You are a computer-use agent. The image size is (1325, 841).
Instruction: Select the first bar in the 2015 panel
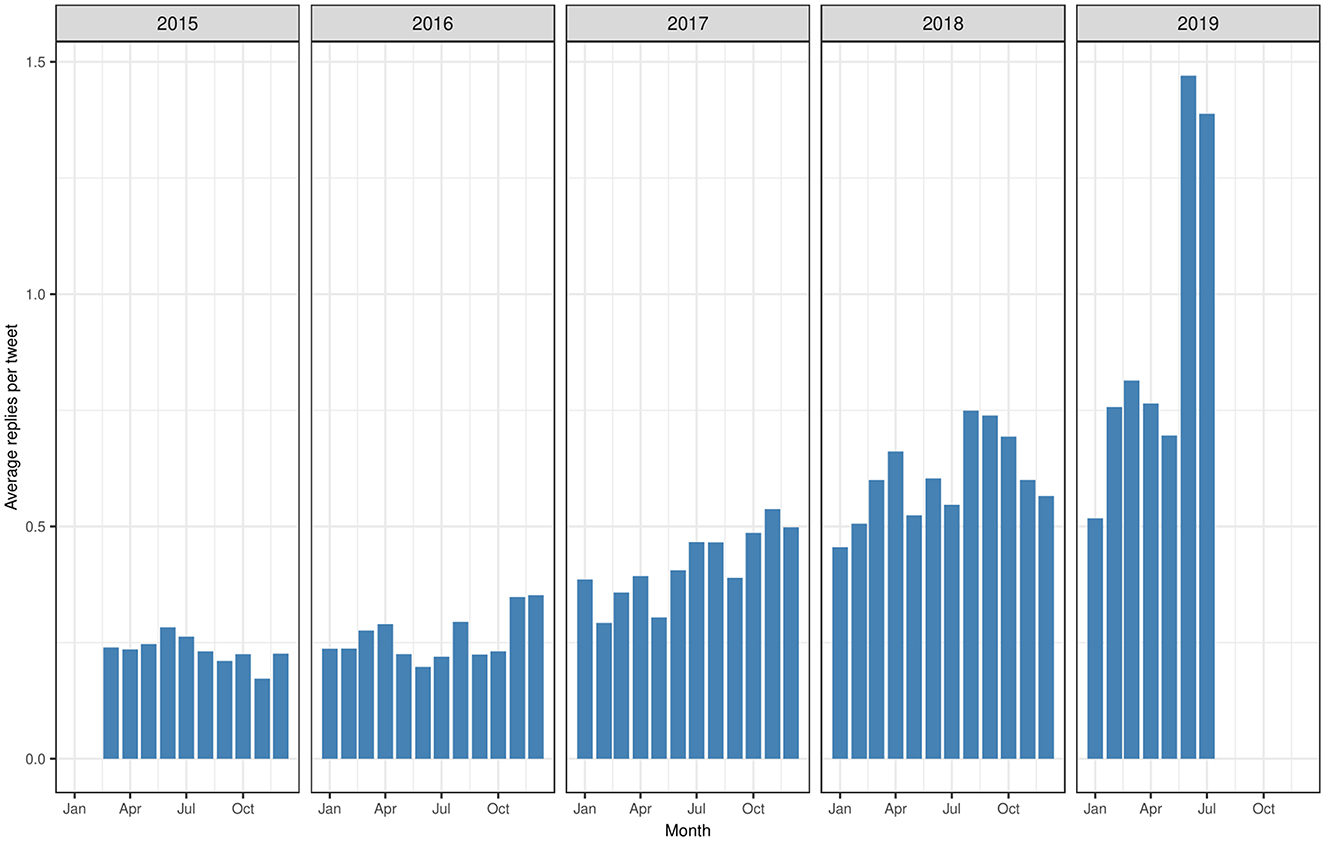[x=111, y=703]
